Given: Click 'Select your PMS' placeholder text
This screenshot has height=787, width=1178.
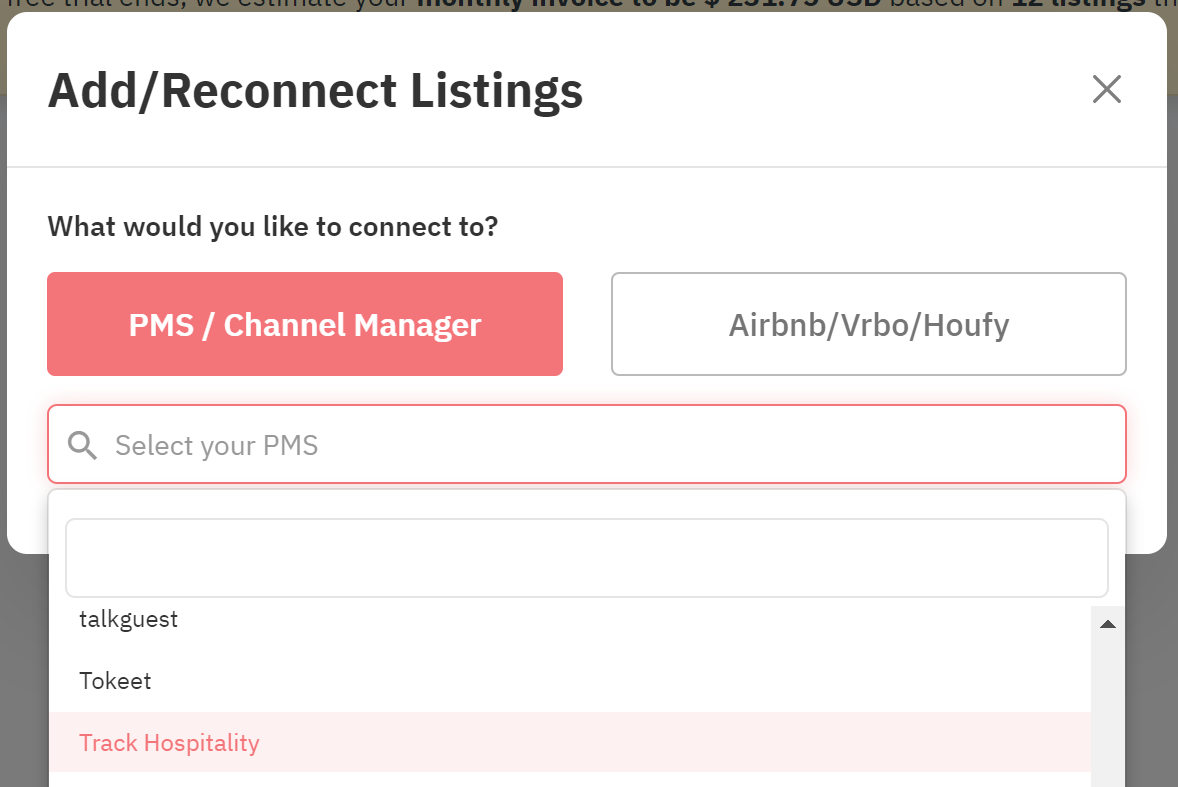Looking at the screenshot, I should click(x=216, y=445).
